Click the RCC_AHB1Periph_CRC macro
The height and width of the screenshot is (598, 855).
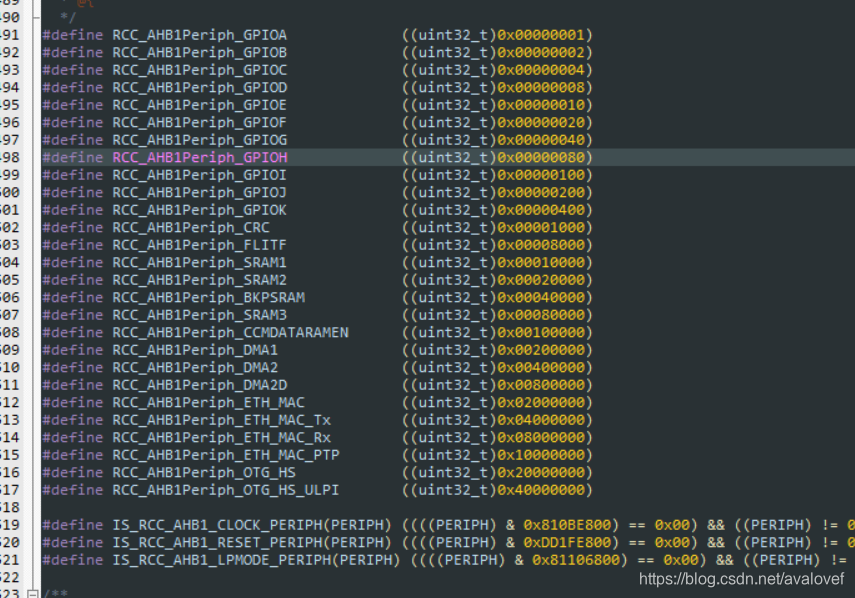coord(191,227)
